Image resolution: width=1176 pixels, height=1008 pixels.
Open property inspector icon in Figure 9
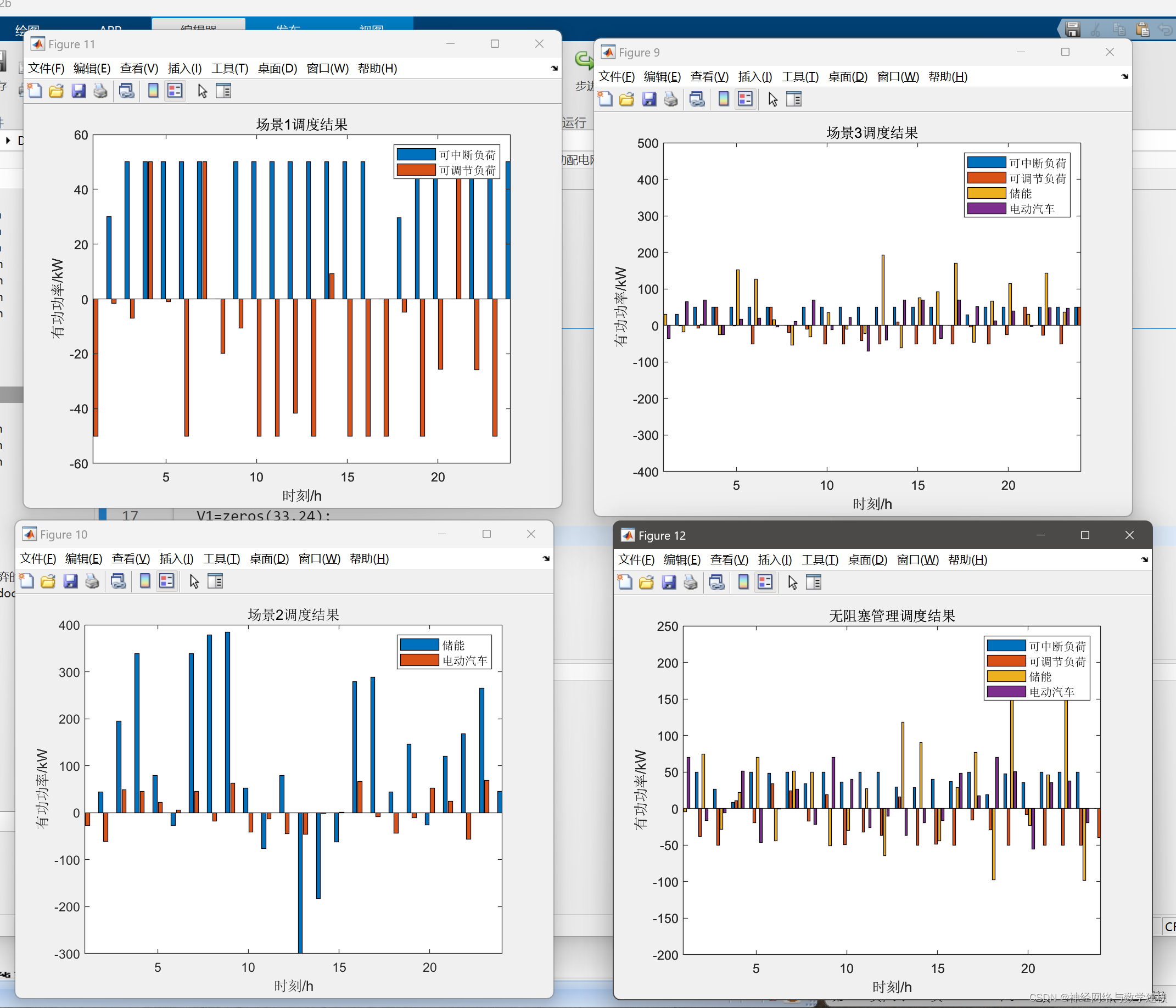[794, 99]
